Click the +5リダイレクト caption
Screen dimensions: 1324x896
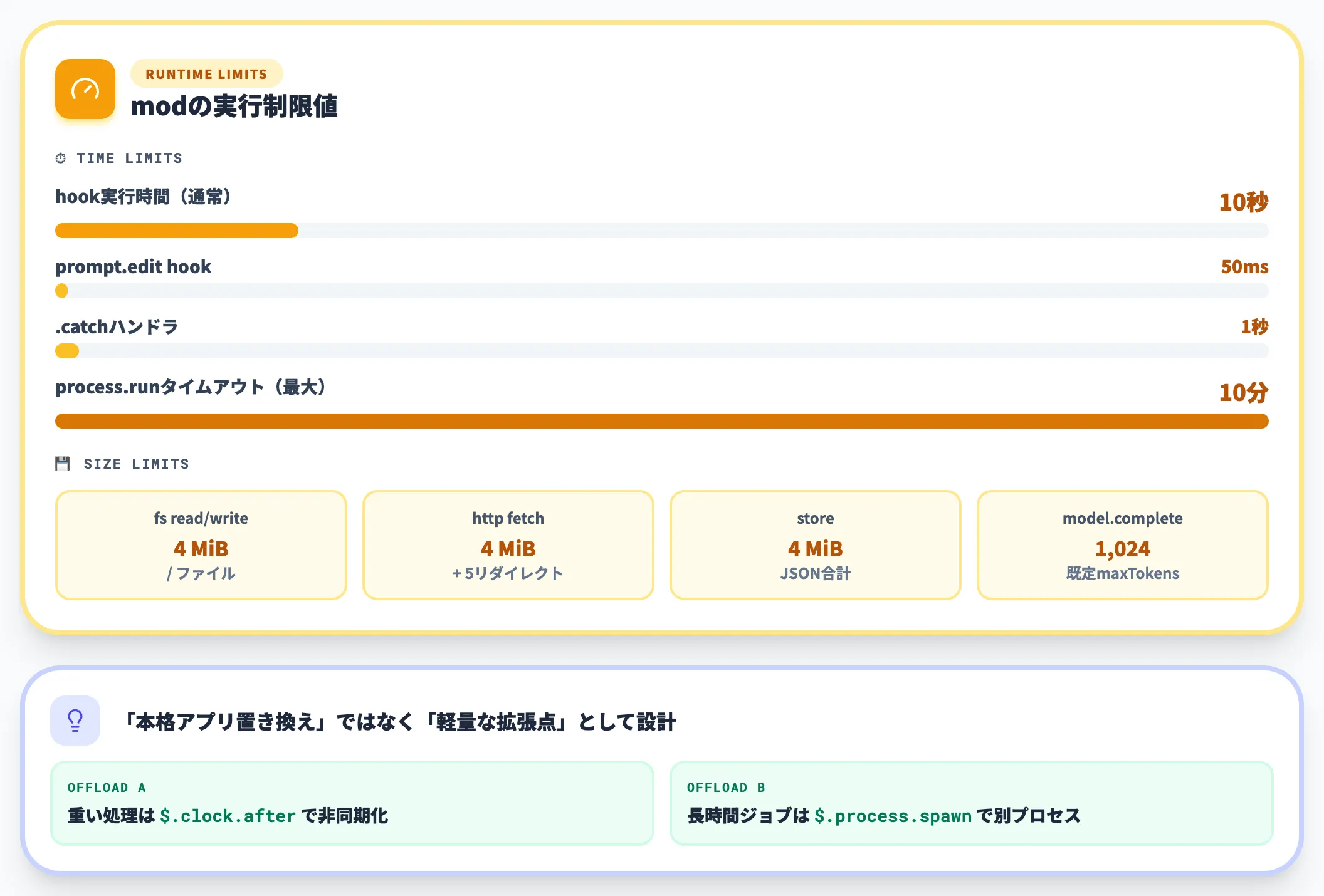pos(508,573)
